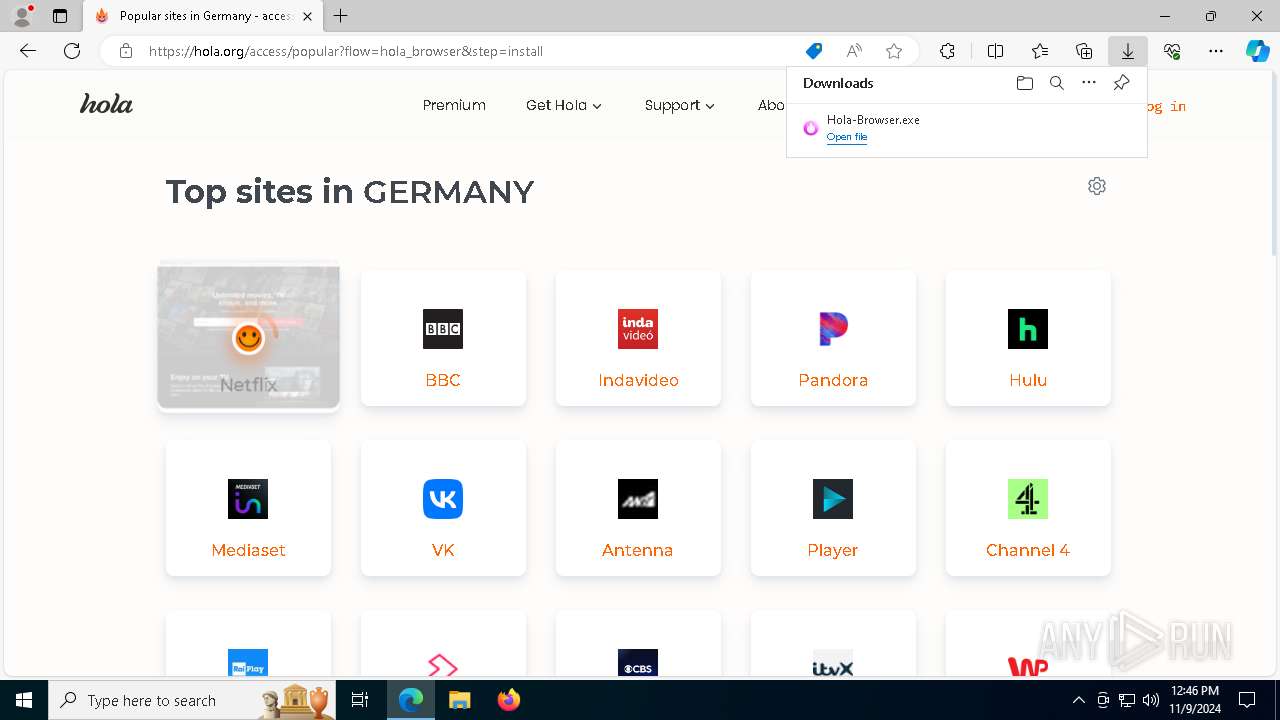Open the Indavideo site tile
Viewport: 1280px width, 720px height.
point(638,338)
